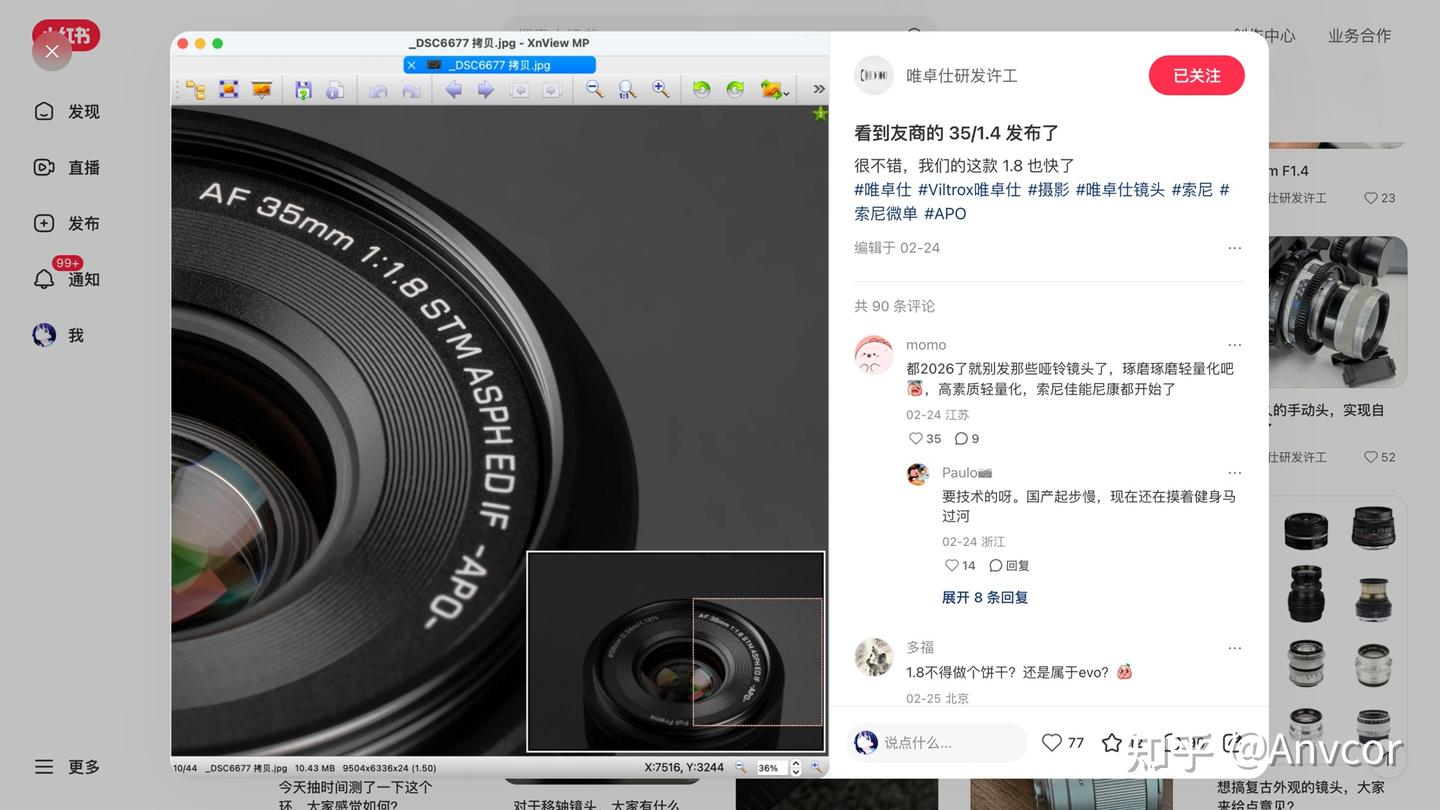
Task: Open options for momo's comment
Action: point(1235,345)
